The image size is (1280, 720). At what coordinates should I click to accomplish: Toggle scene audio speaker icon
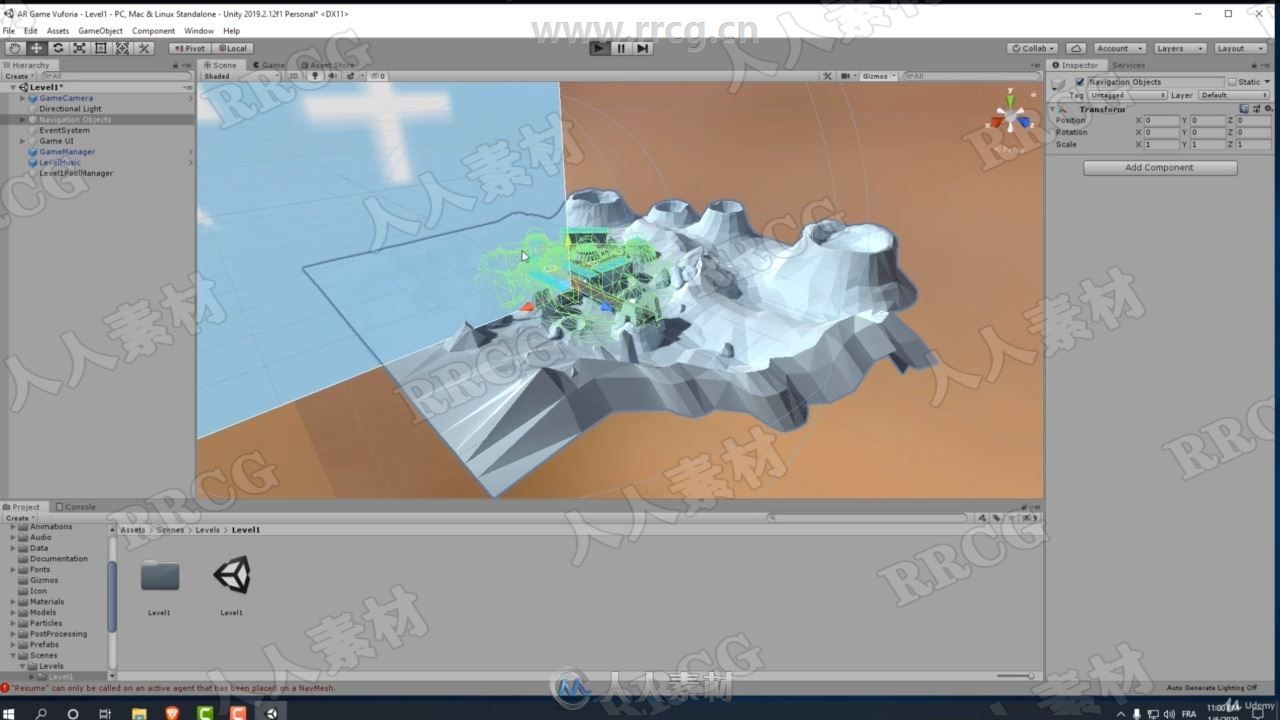click(x=333, y=76)
